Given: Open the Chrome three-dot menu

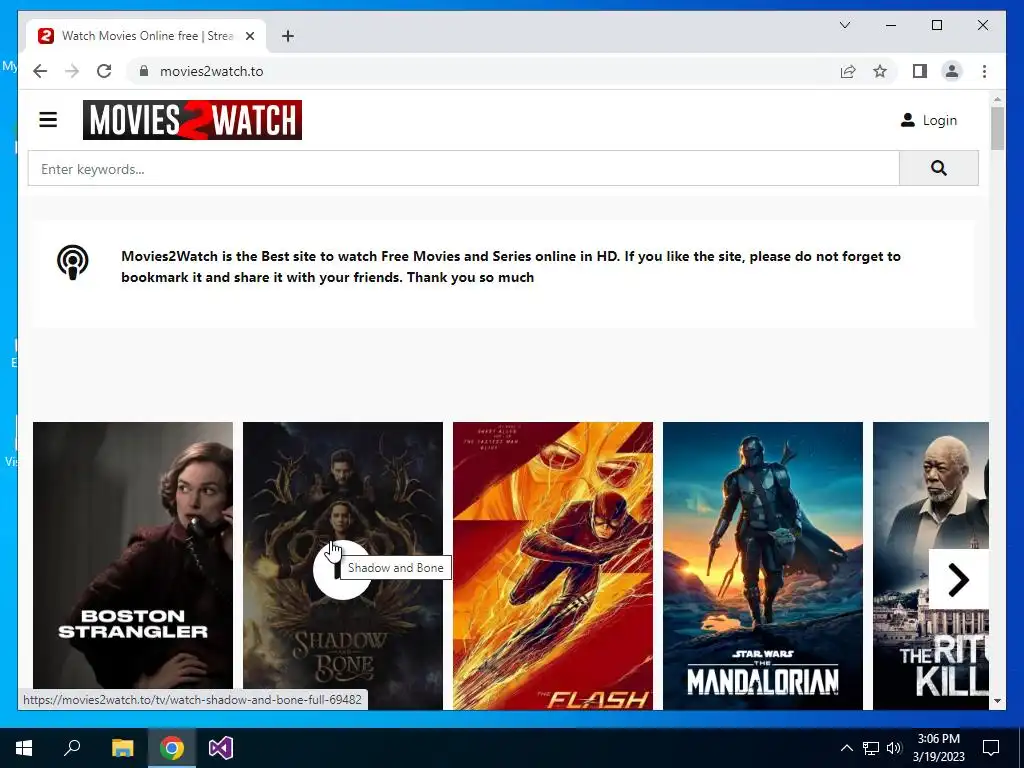Looking at the screenshot, I should coord(984,71).
